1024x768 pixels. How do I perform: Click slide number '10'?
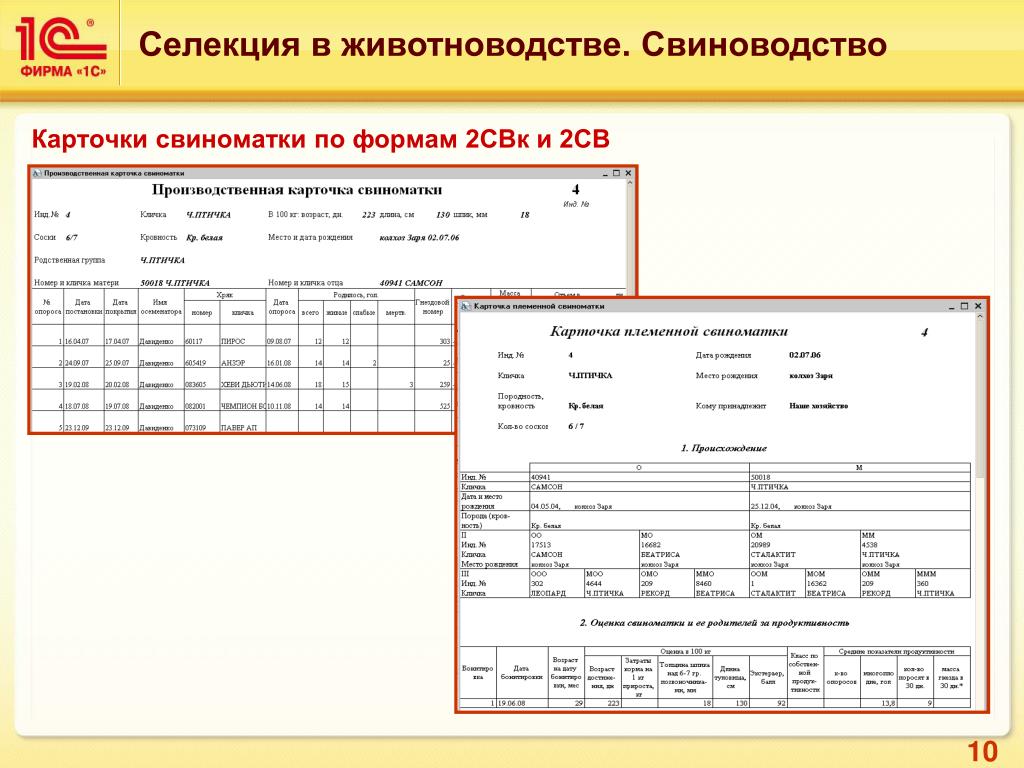[982, 752]
